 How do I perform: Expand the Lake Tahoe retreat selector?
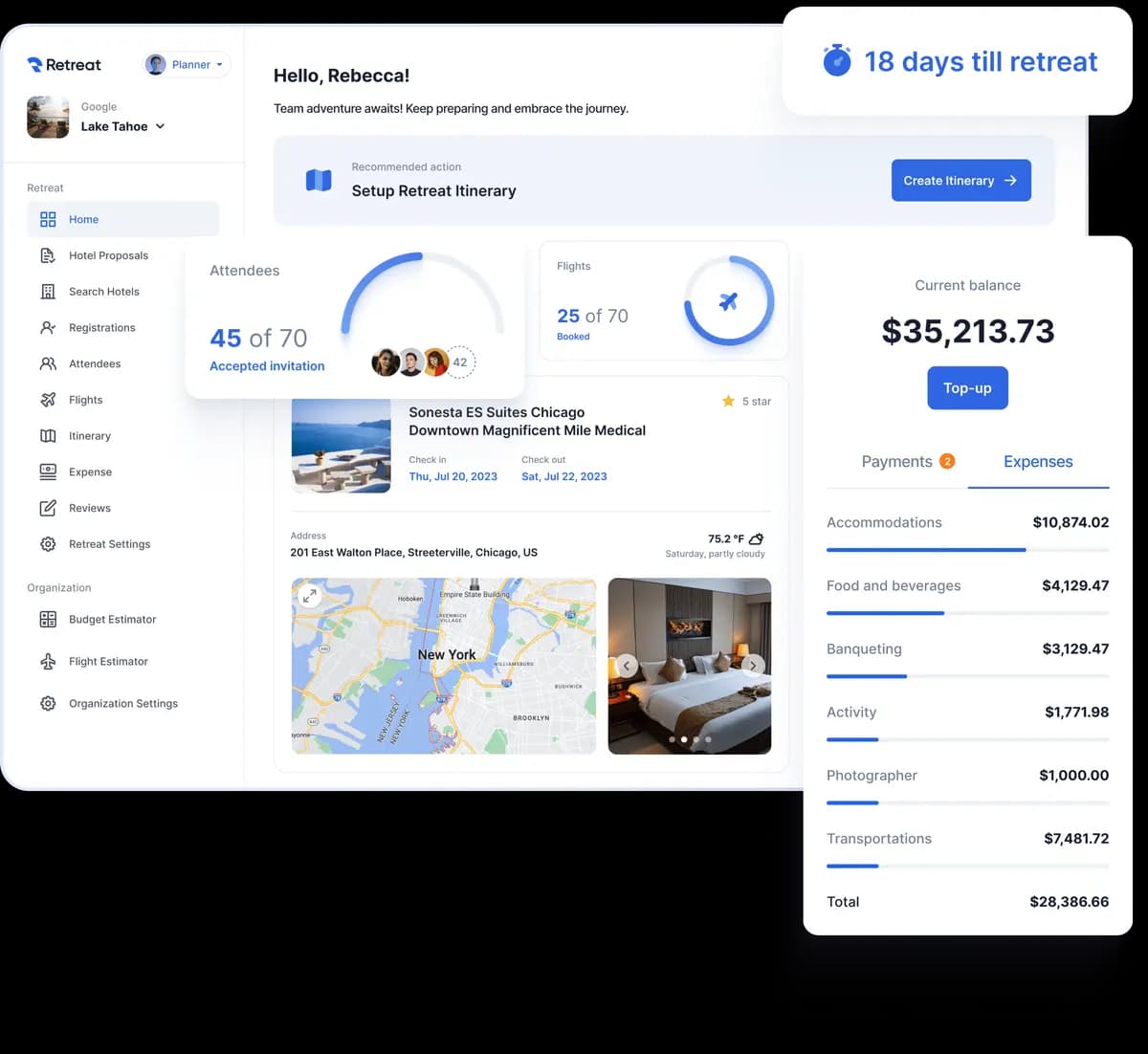(x=122, y=126)
